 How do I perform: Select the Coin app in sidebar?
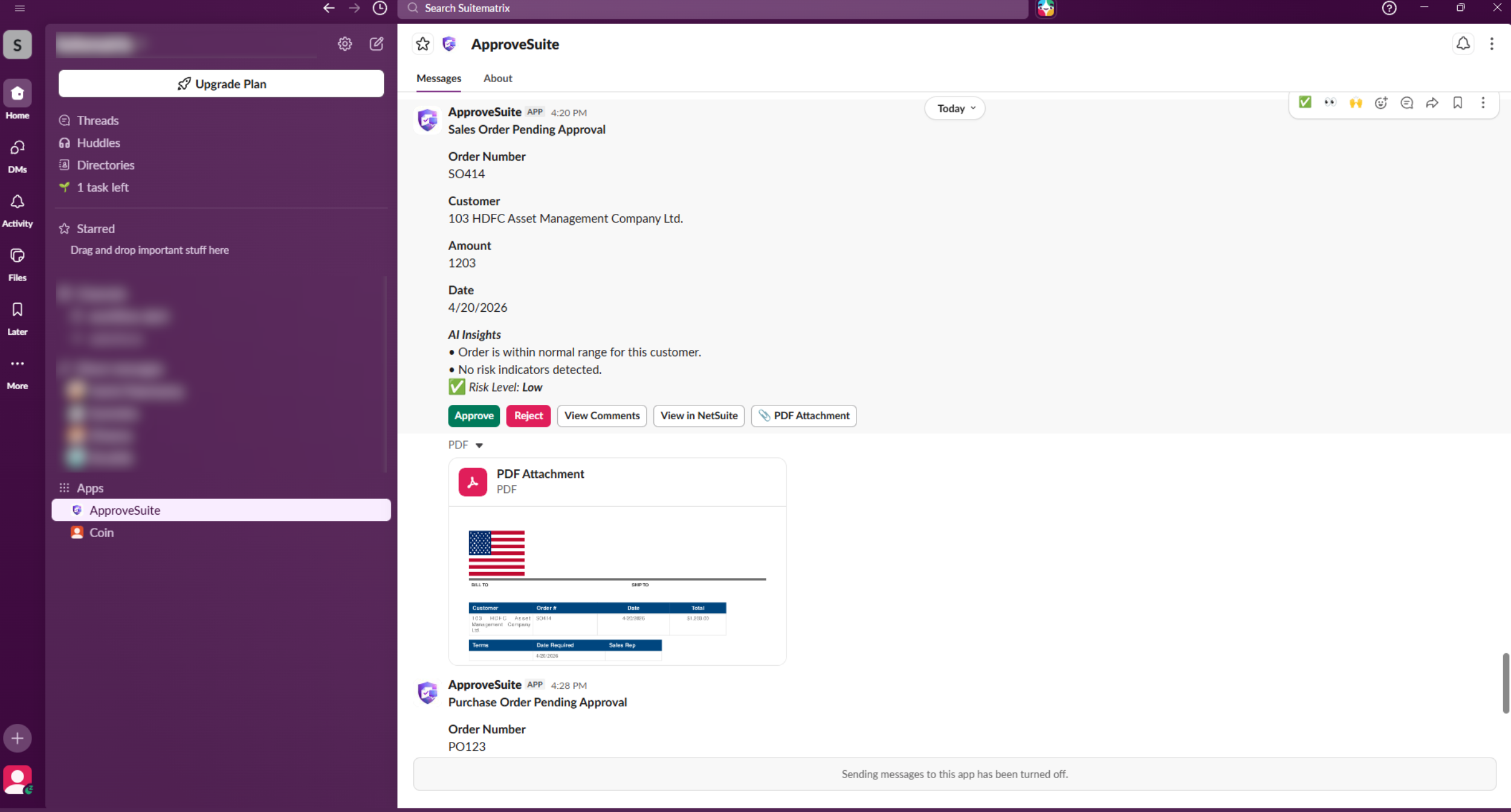click(102, 532)
